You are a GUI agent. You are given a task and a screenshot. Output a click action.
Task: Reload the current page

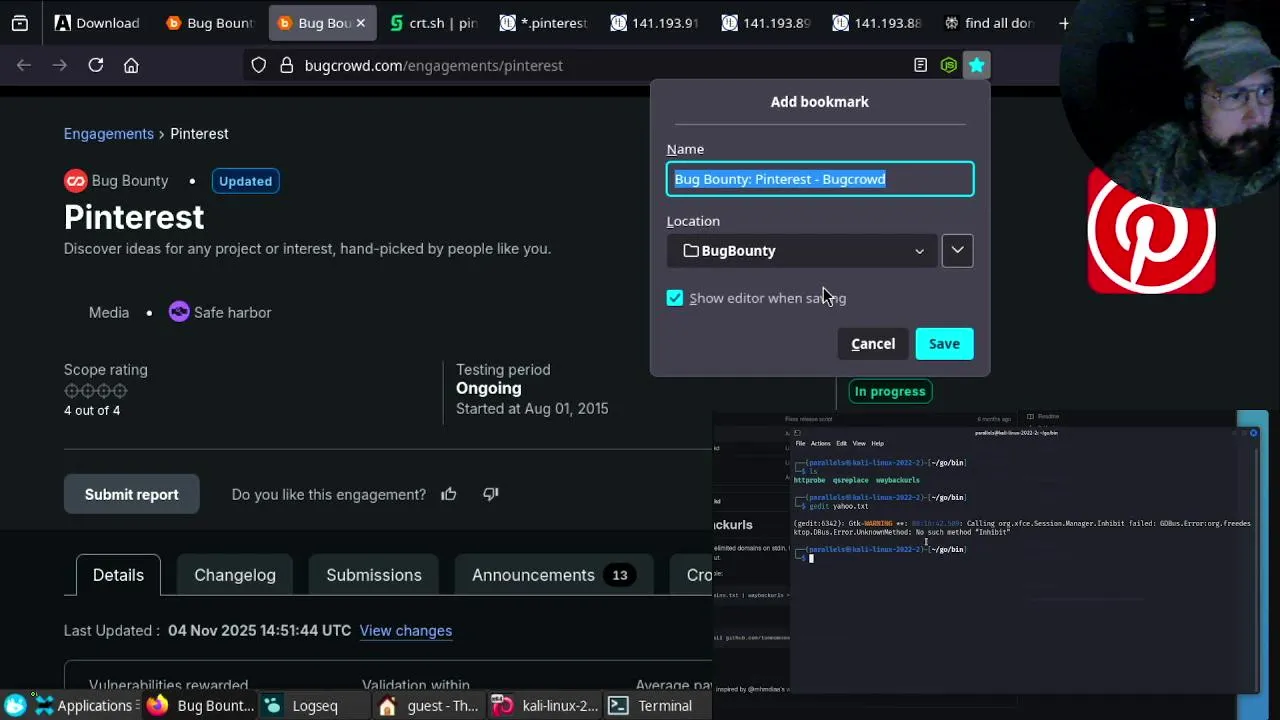pyautogui.click(x=96, y=65)
